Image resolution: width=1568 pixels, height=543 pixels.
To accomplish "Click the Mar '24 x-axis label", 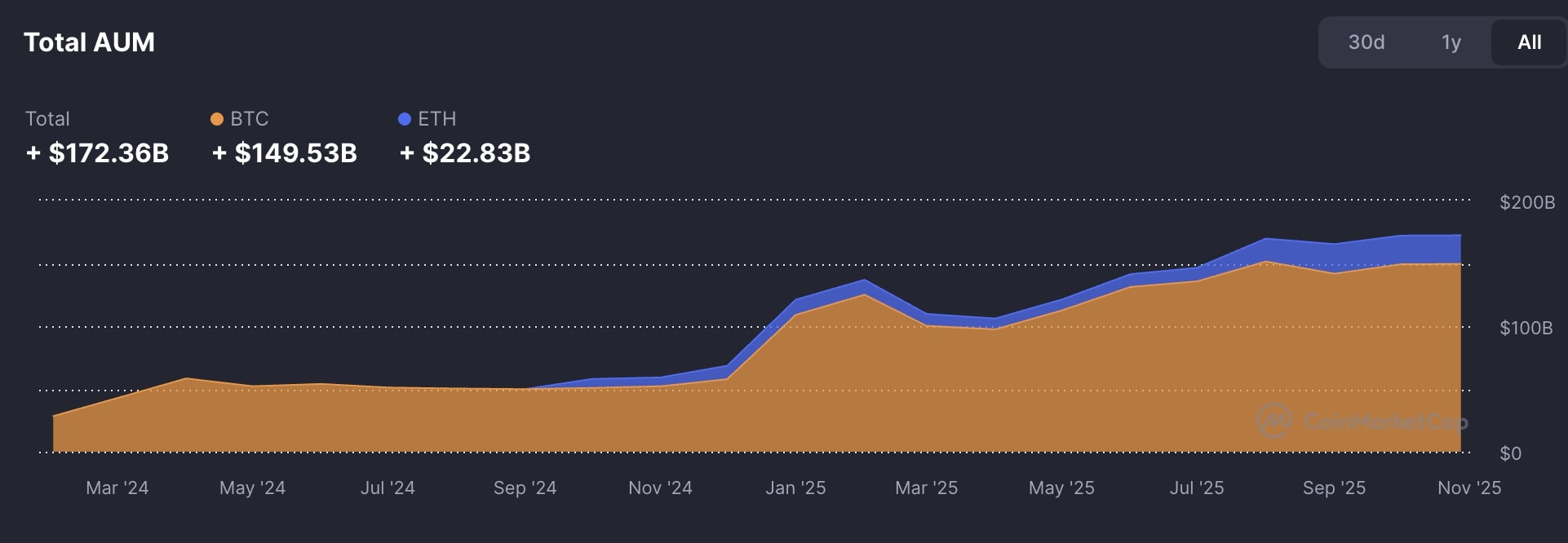I will [117, 488].
